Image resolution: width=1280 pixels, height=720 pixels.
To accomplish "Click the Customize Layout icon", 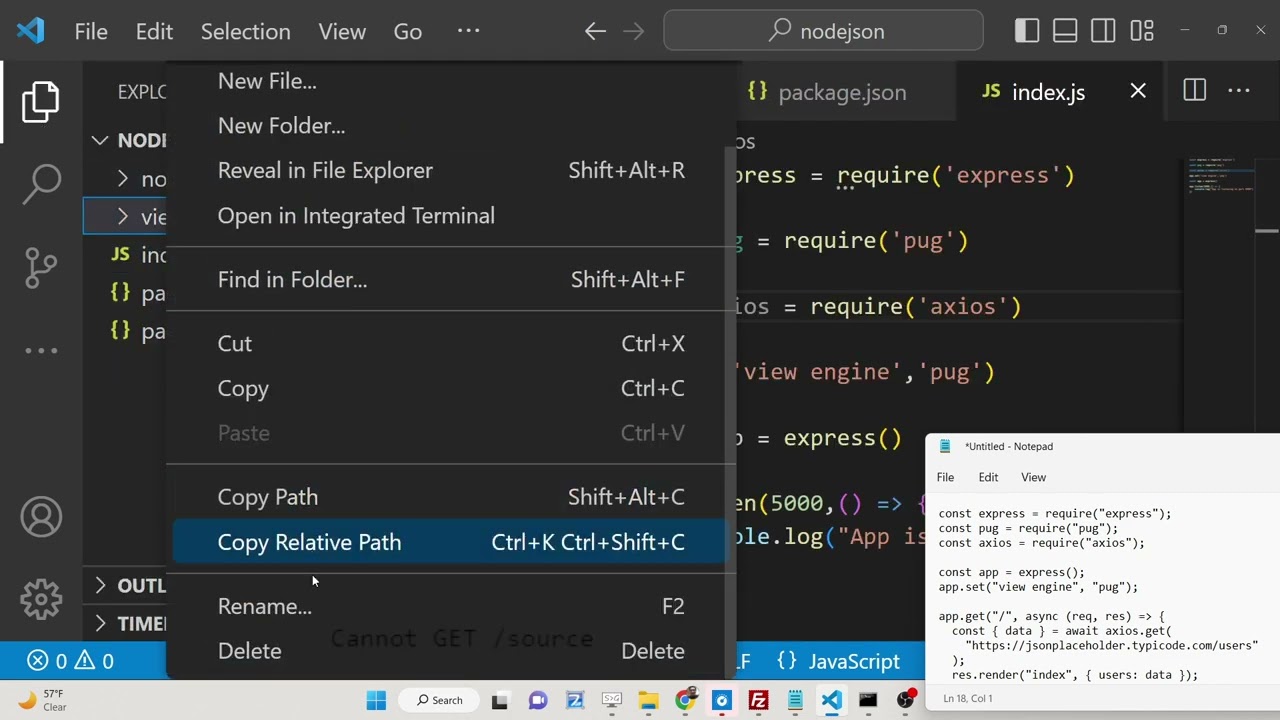I will coord(1142,31).
